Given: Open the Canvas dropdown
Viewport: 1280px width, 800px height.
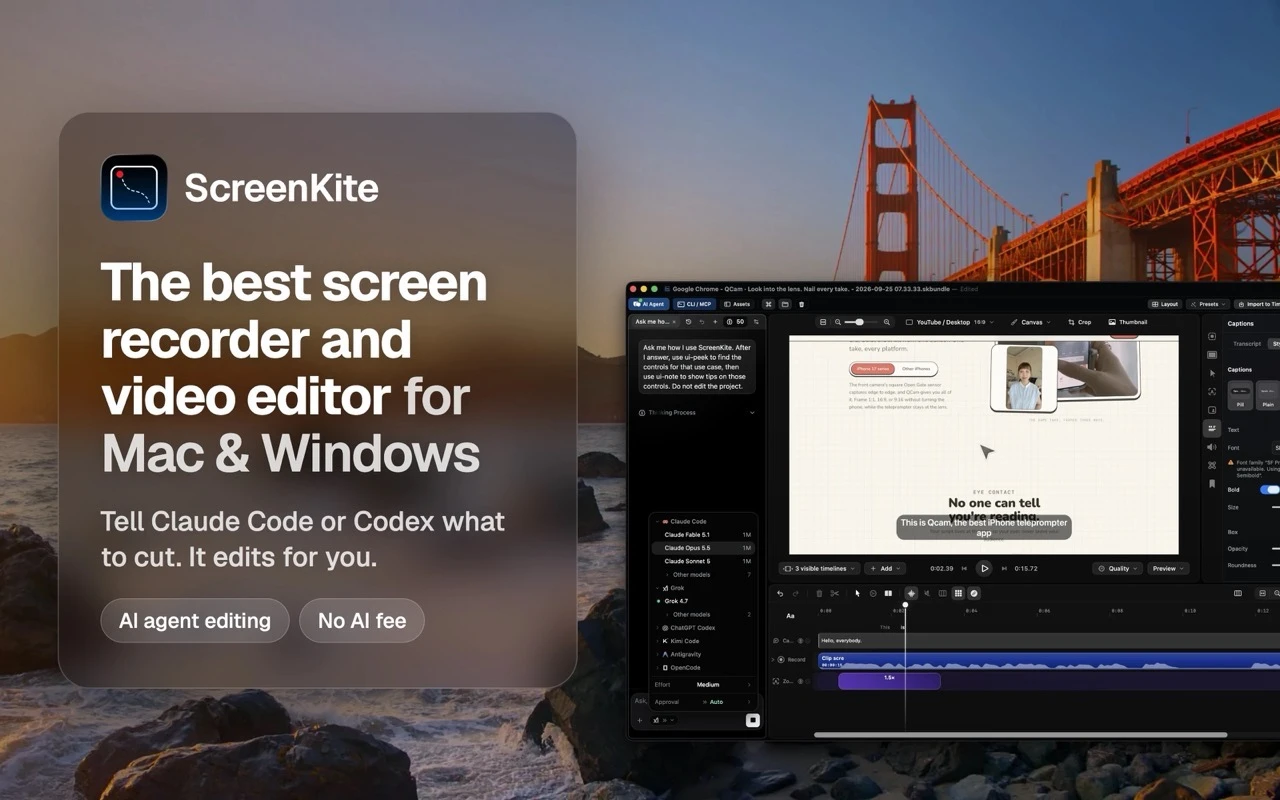Looking at the screenshot, I should click(x=1030, y=322).
